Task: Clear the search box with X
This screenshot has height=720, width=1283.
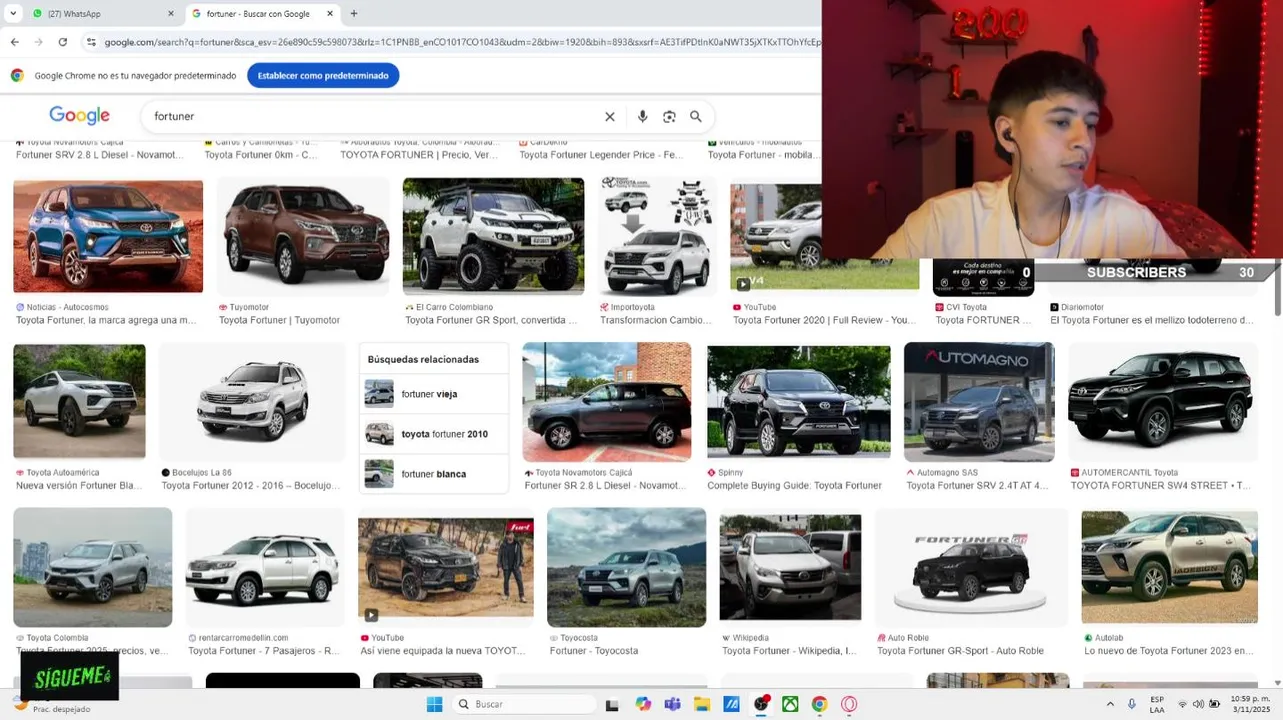Action: (x=610, y=117)
